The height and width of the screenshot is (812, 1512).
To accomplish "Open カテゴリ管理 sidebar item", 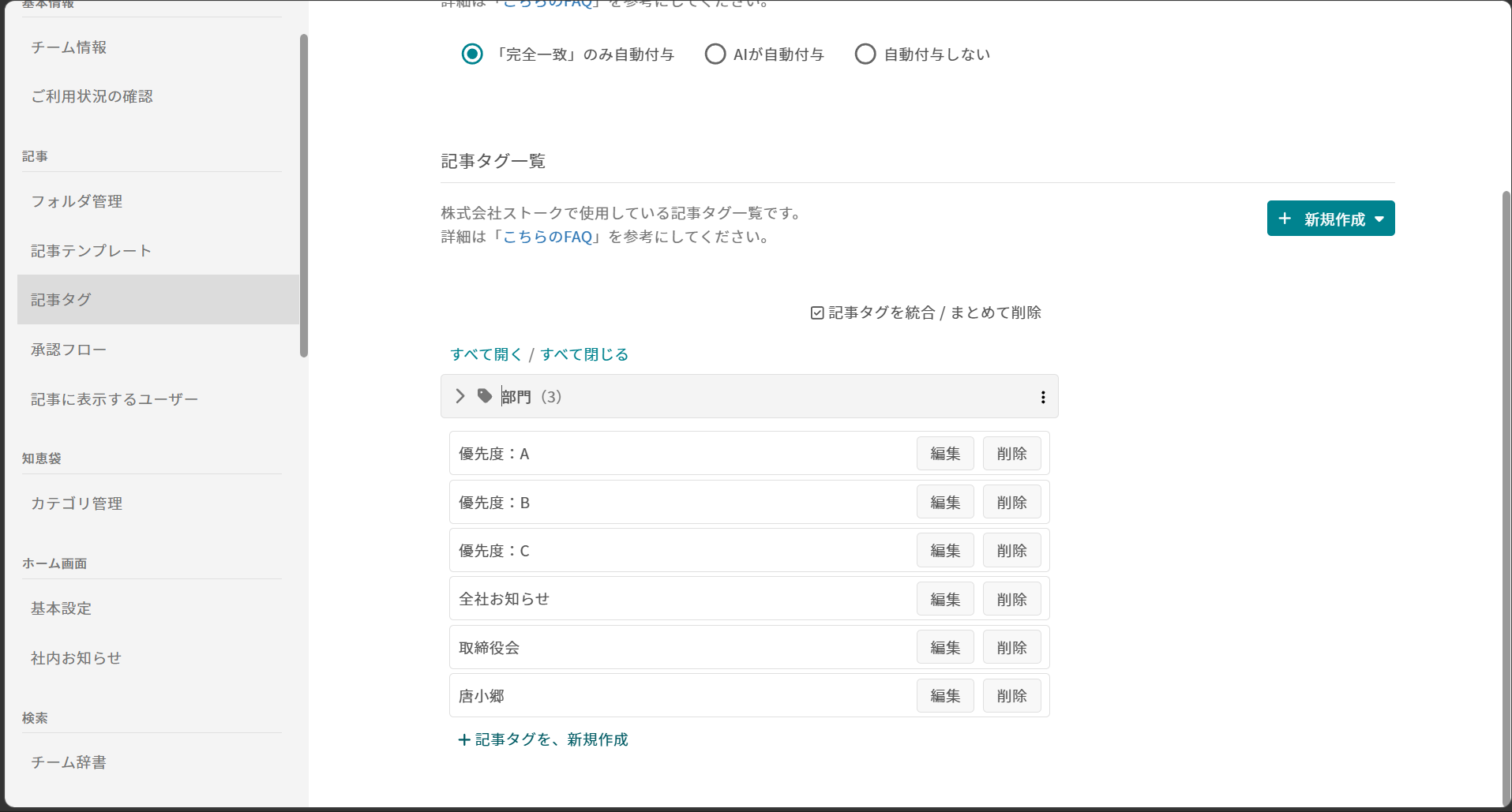I will [77, 503].
